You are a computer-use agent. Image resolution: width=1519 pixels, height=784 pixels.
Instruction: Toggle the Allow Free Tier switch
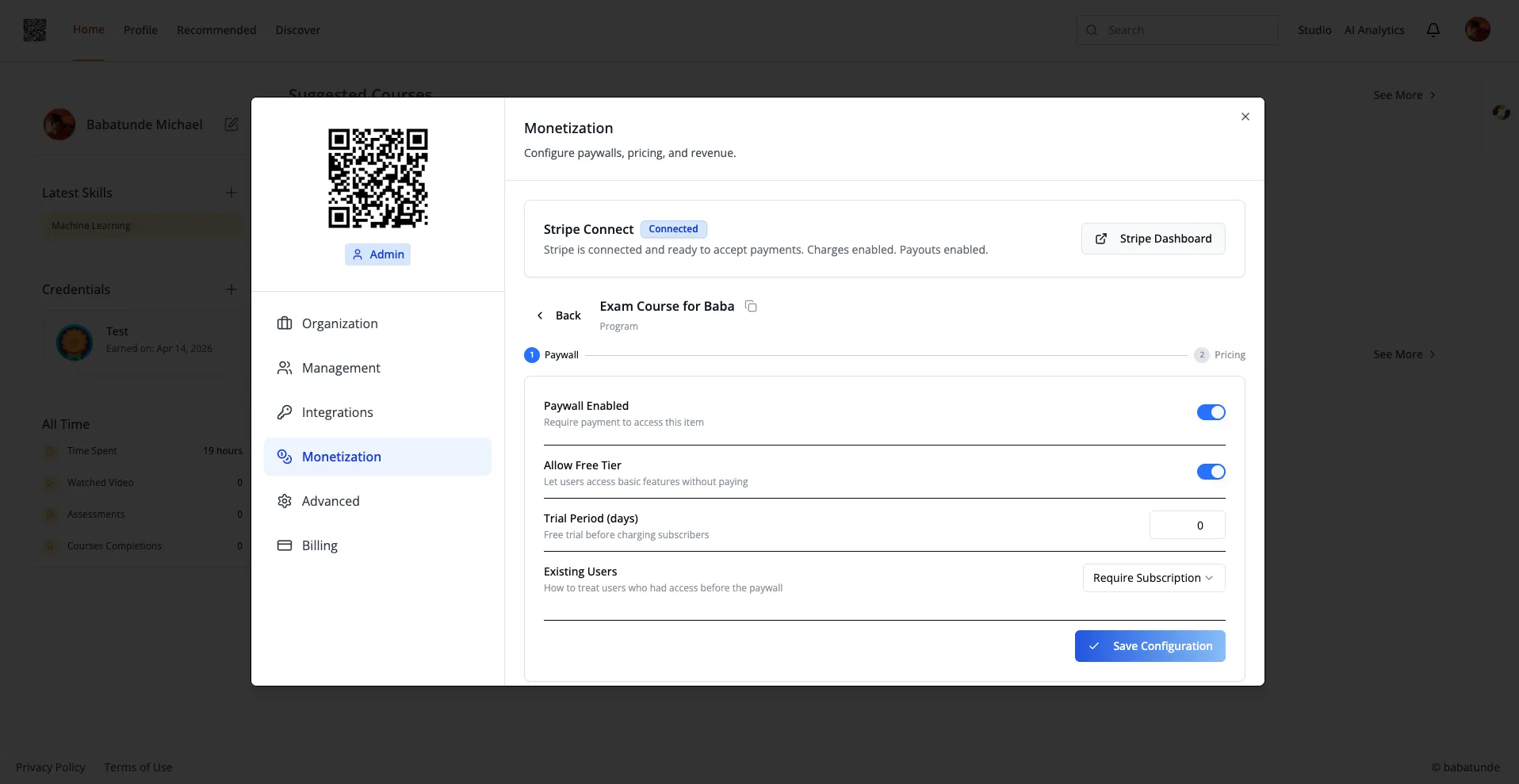click(x=1211, y=472)
